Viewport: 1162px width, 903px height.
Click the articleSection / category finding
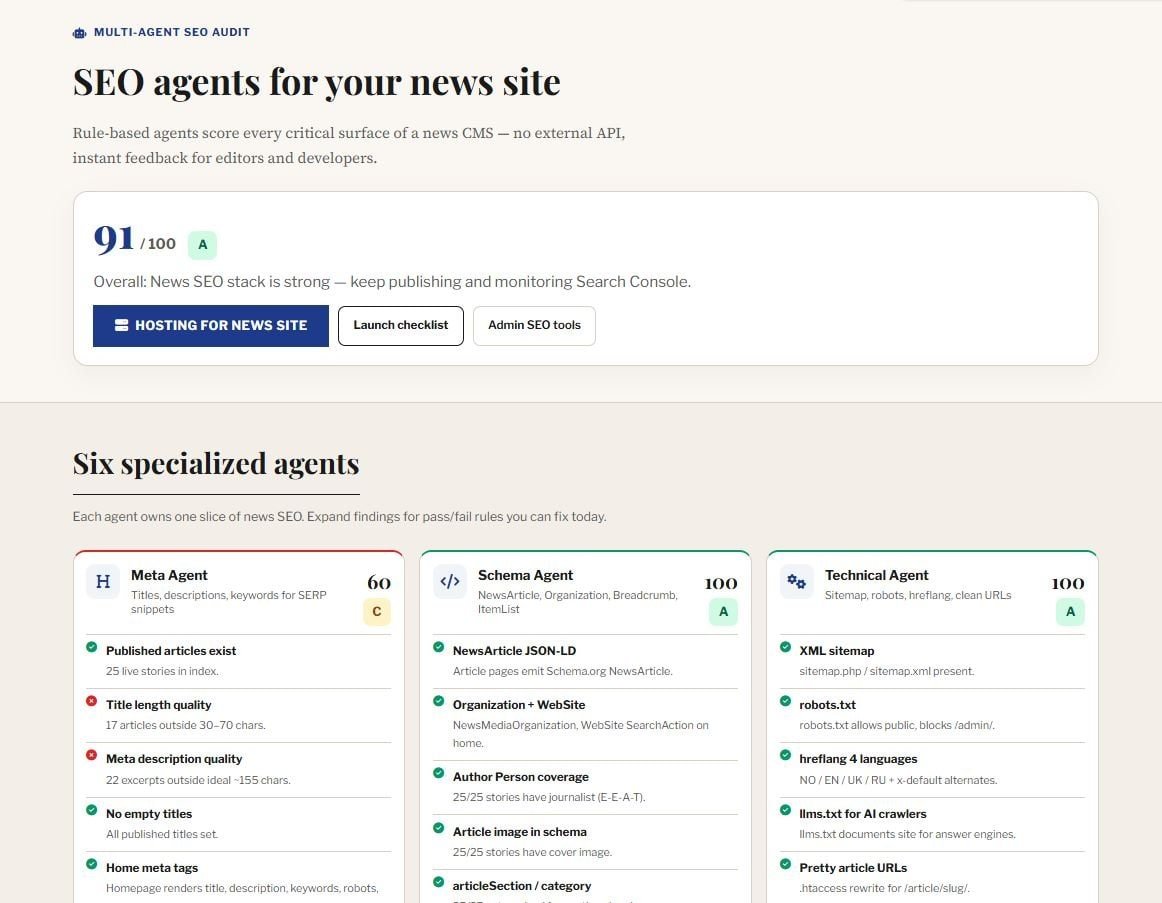coord(522,885)
